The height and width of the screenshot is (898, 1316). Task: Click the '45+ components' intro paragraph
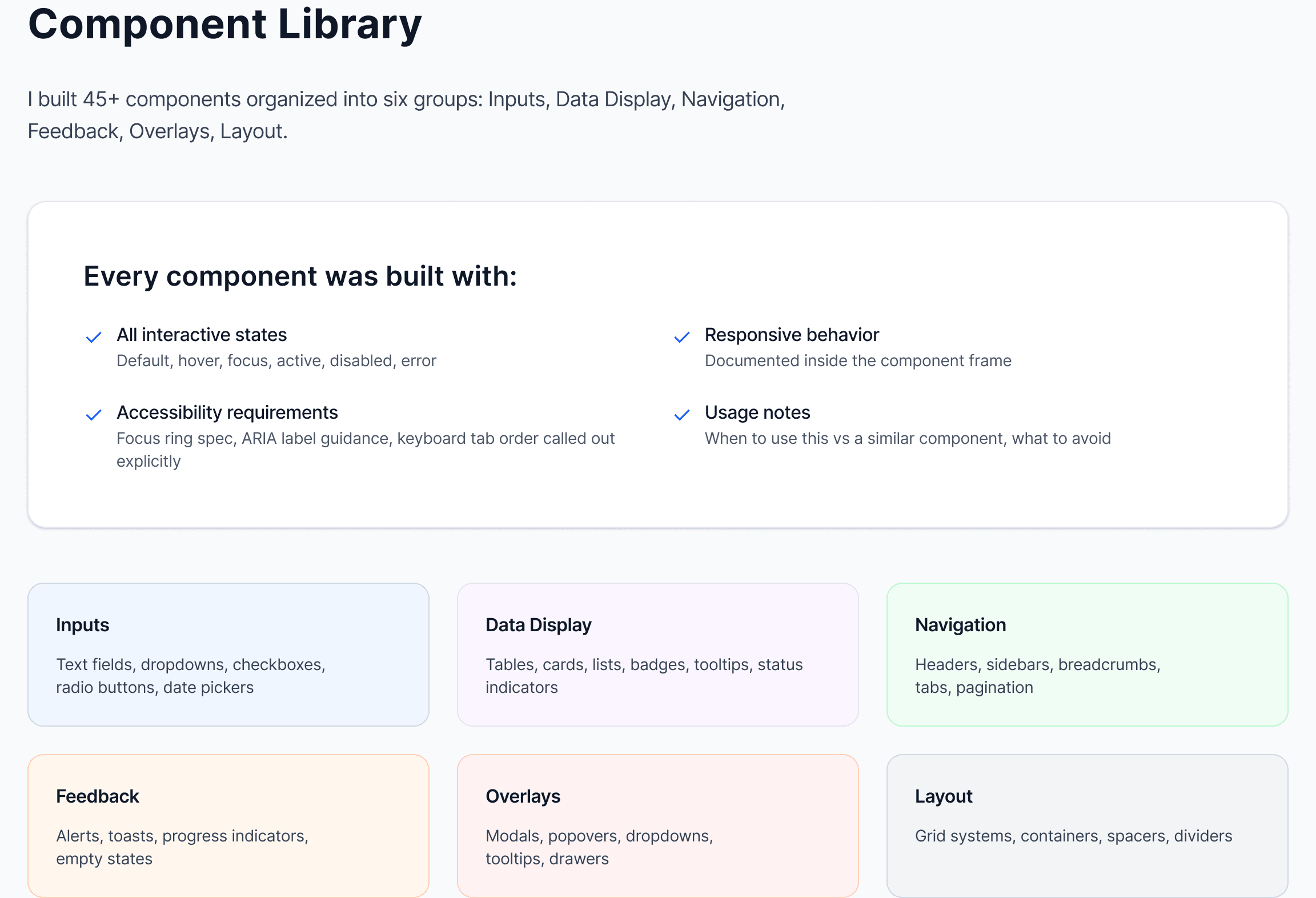point(406,115)
